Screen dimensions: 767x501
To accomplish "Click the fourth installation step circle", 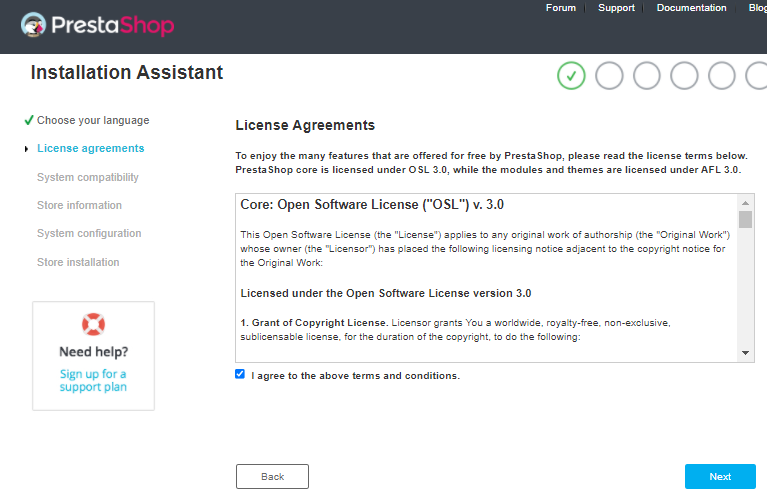I will point(684,76).
